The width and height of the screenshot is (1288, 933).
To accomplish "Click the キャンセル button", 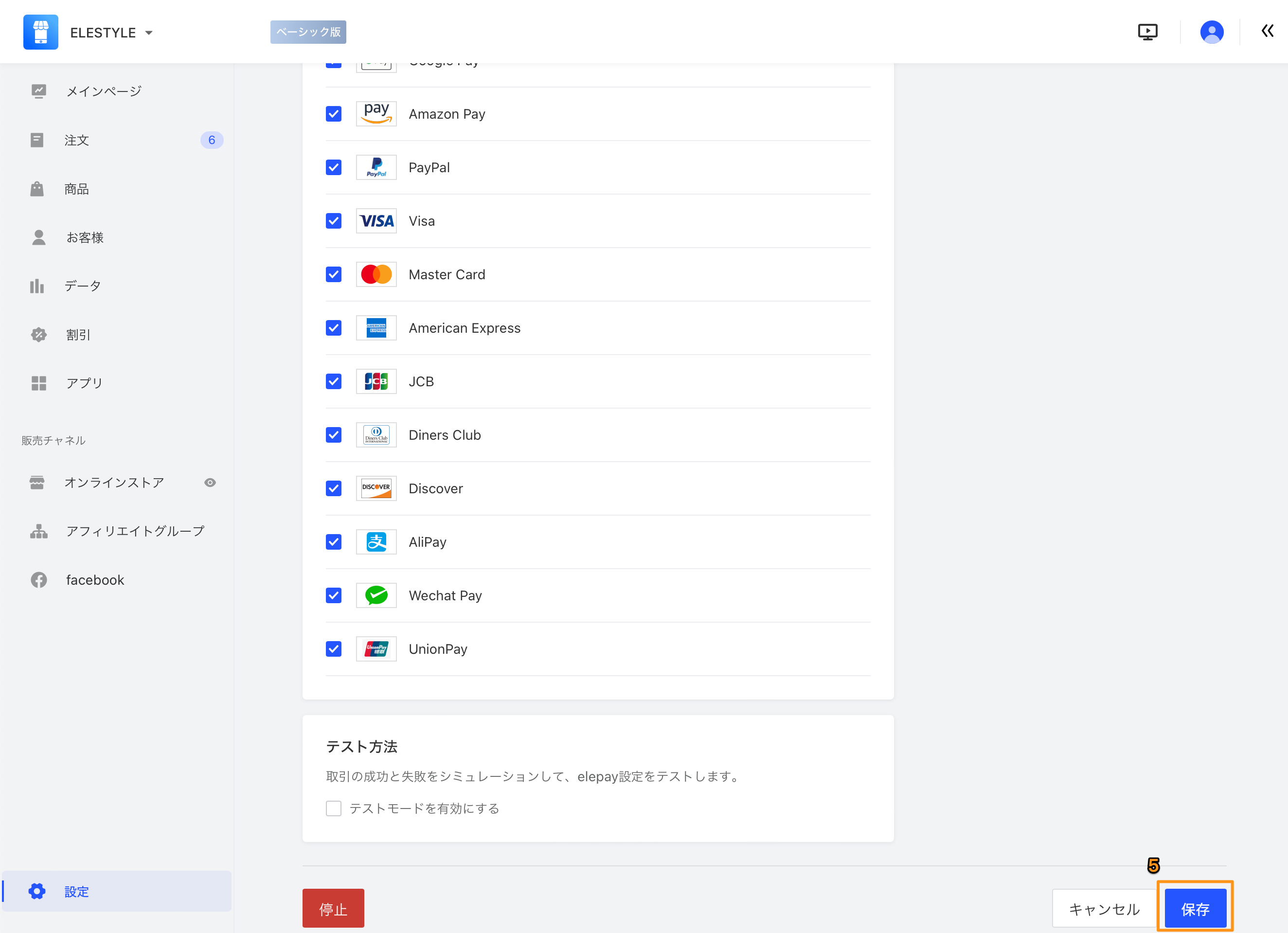I will [x=1104, y=909].
